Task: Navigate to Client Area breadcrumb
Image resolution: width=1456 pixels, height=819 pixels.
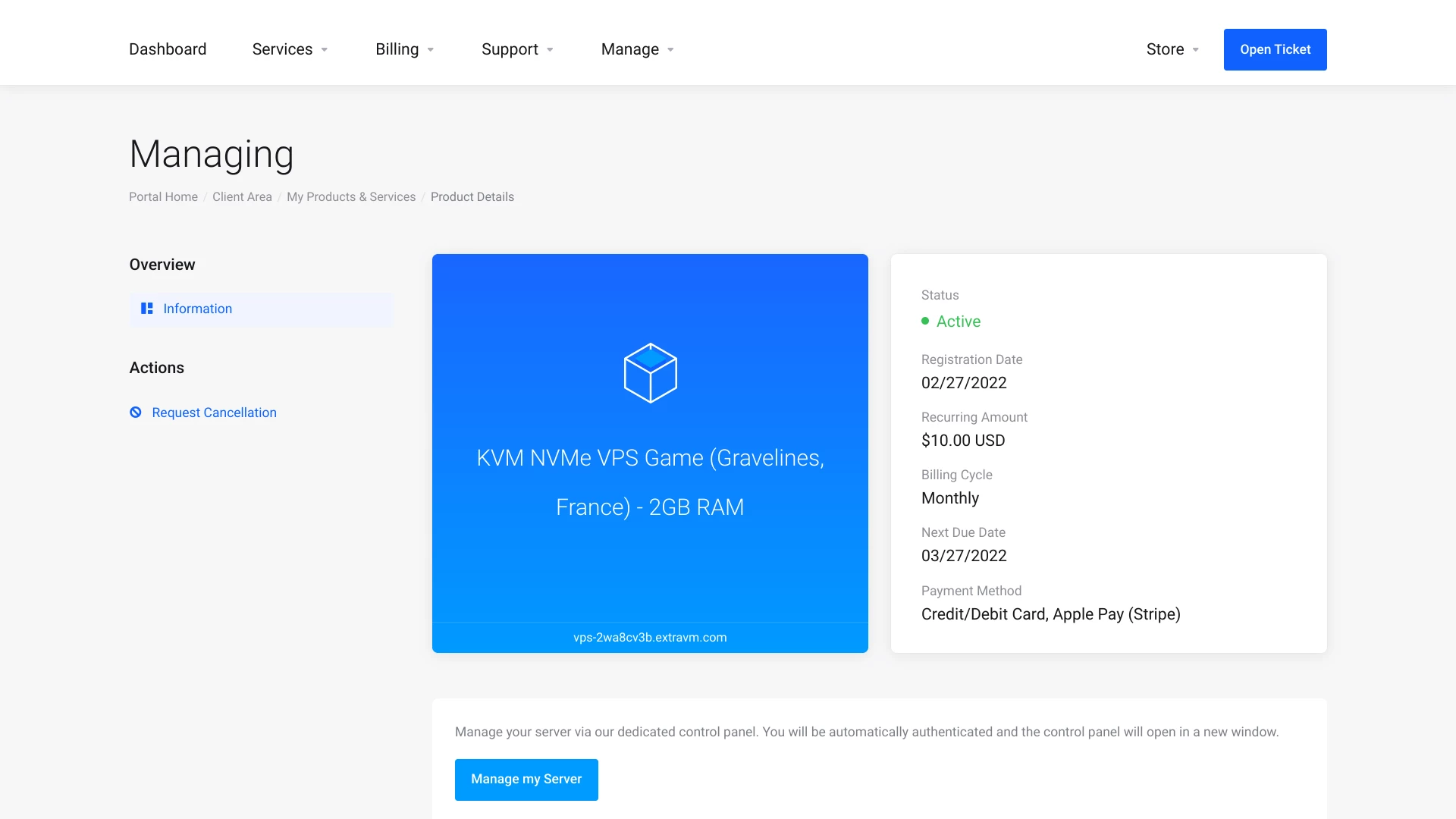Action: pos(242,197)
